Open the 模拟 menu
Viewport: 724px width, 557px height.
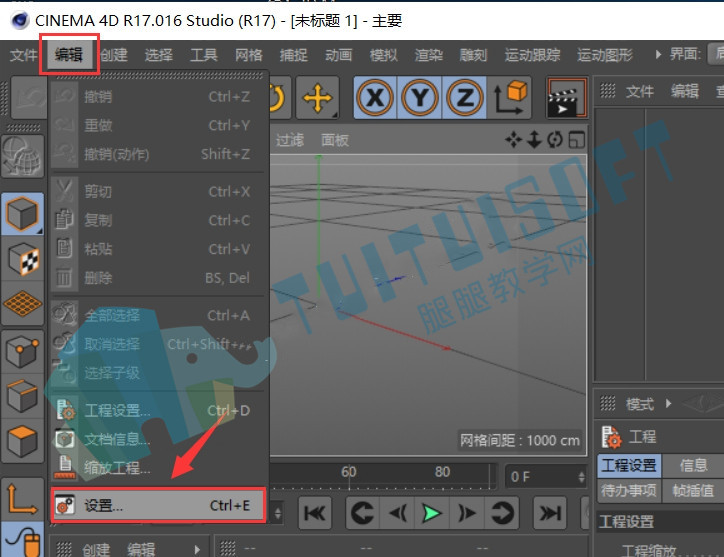(384, 55)
